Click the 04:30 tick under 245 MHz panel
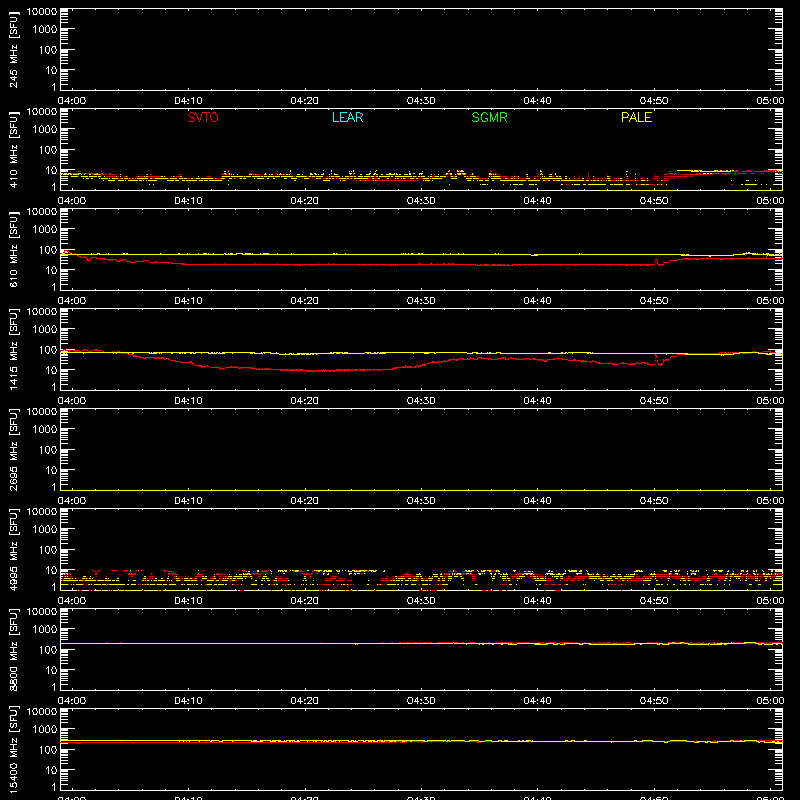This screenshot has width=800, height=800. click(421, 101)
